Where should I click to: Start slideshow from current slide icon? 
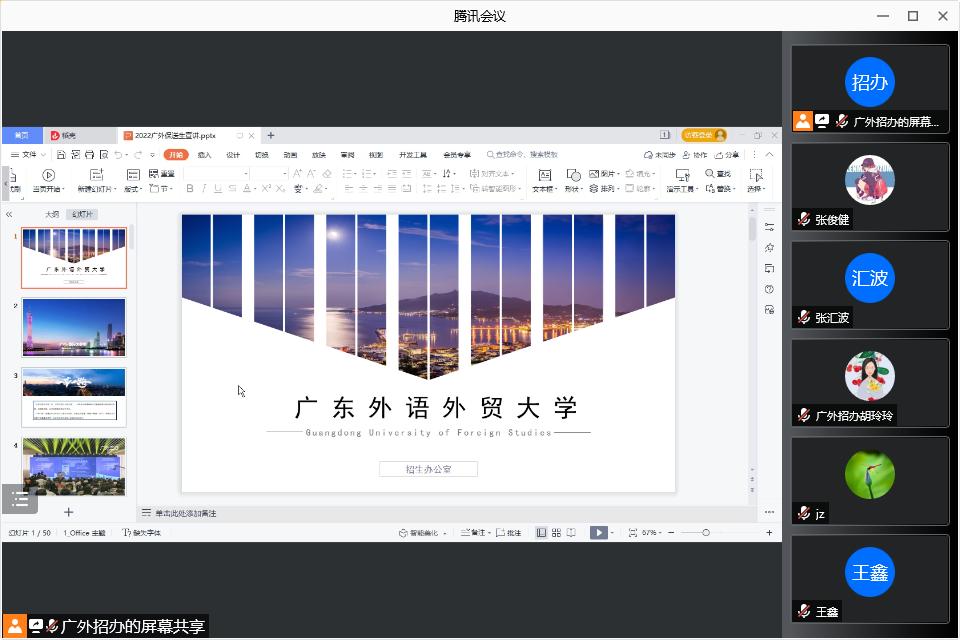point(48,175)
